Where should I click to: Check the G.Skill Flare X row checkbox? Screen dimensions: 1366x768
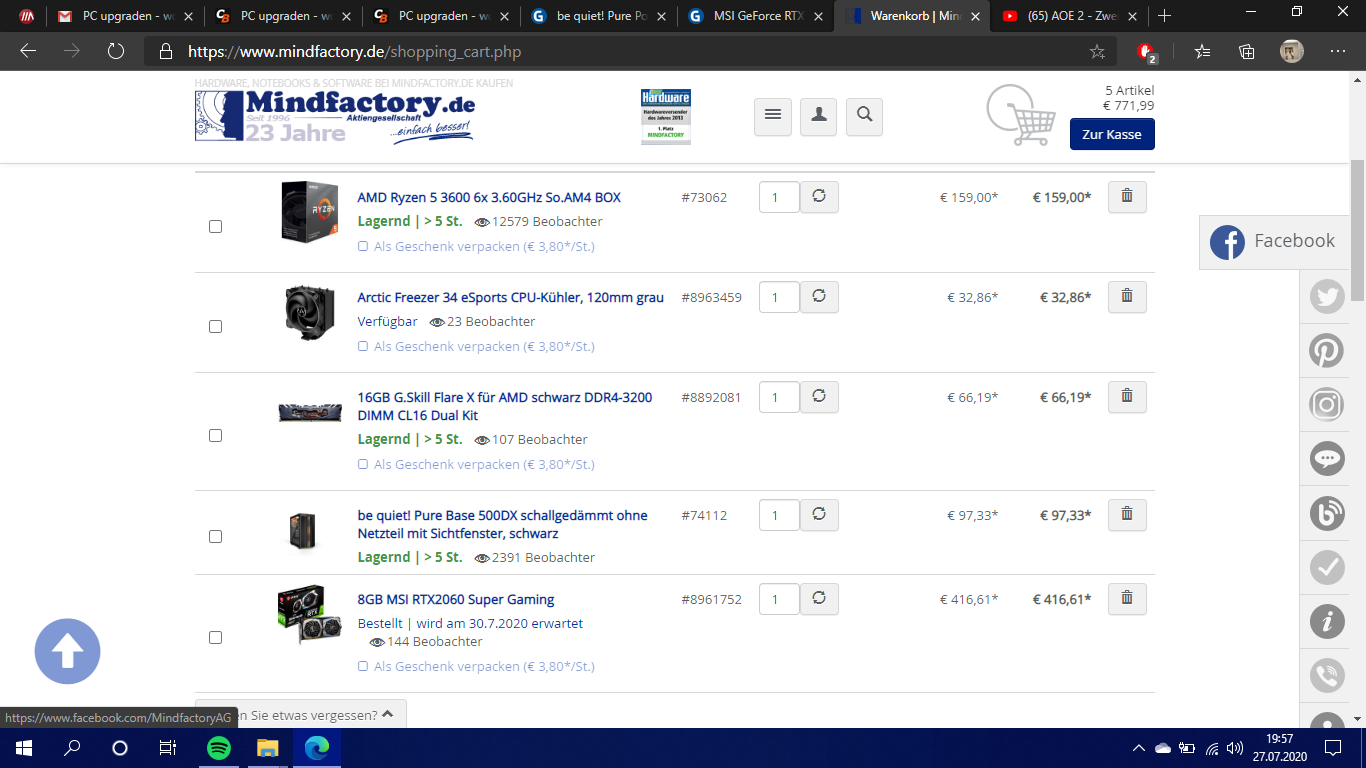(x=215, y=436)
